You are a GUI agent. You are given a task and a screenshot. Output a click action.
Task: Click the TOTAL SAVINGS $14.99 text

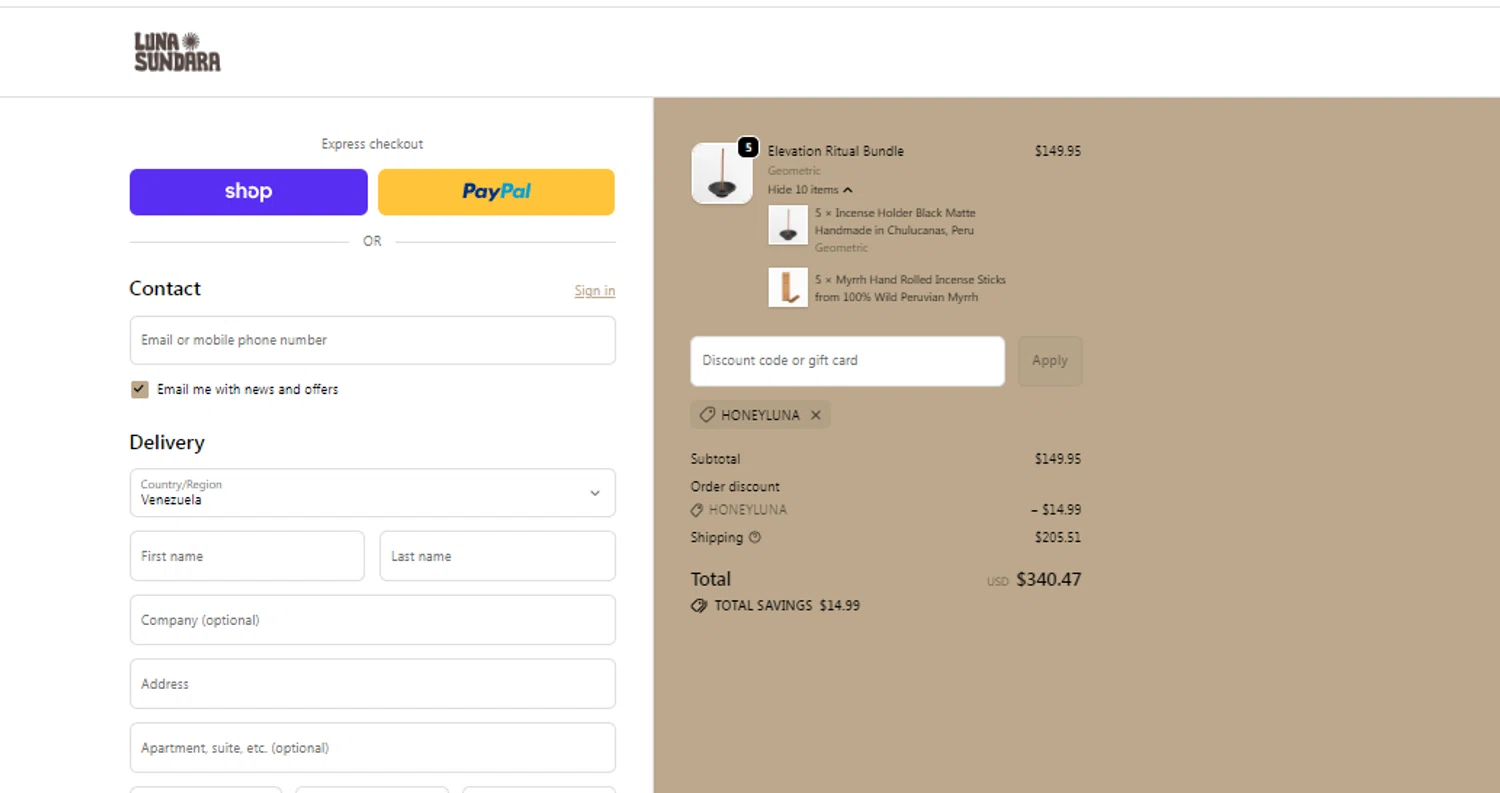787,605
